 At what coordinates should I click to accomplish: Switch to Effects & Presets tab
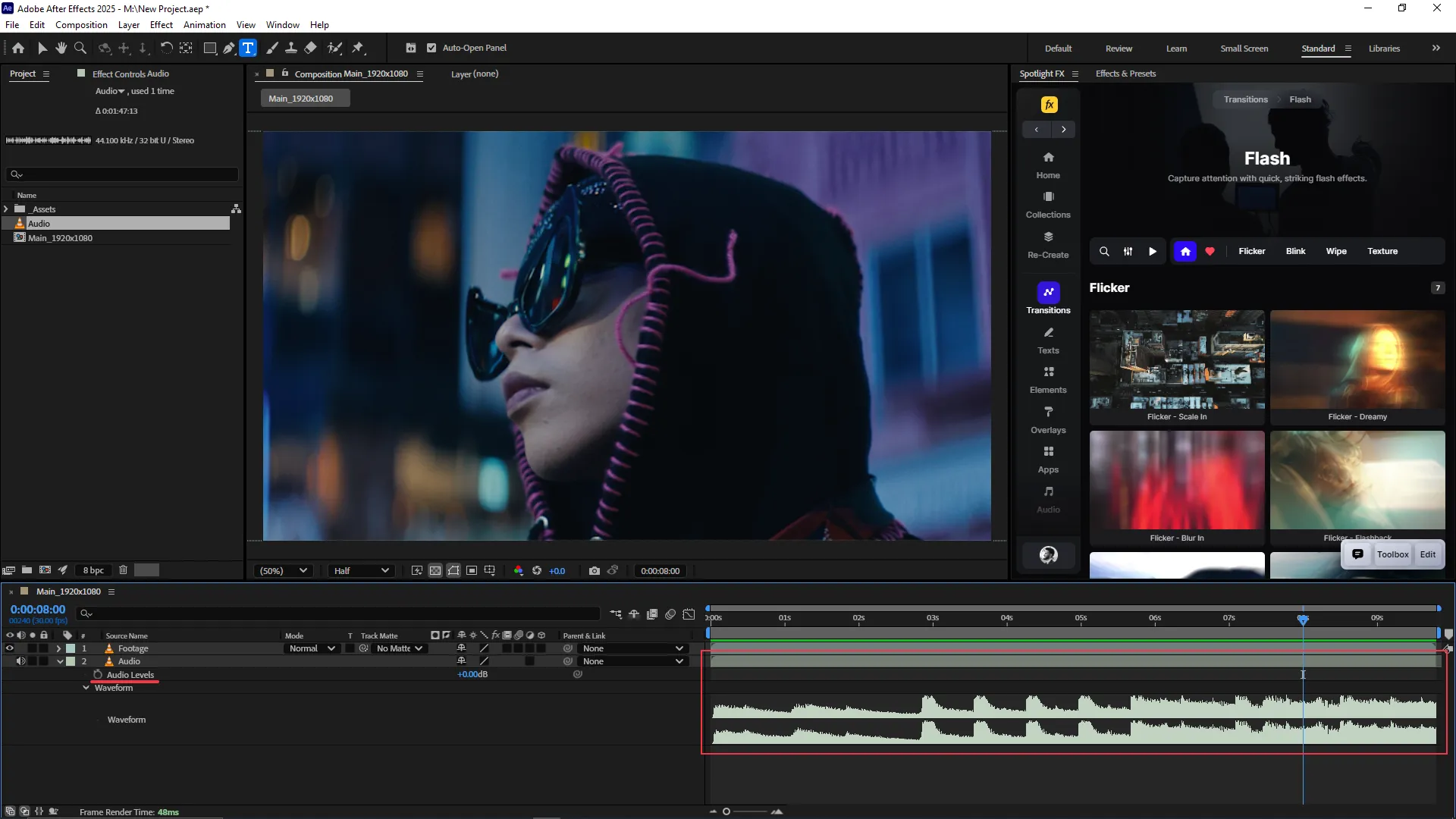pos(1125,74)
